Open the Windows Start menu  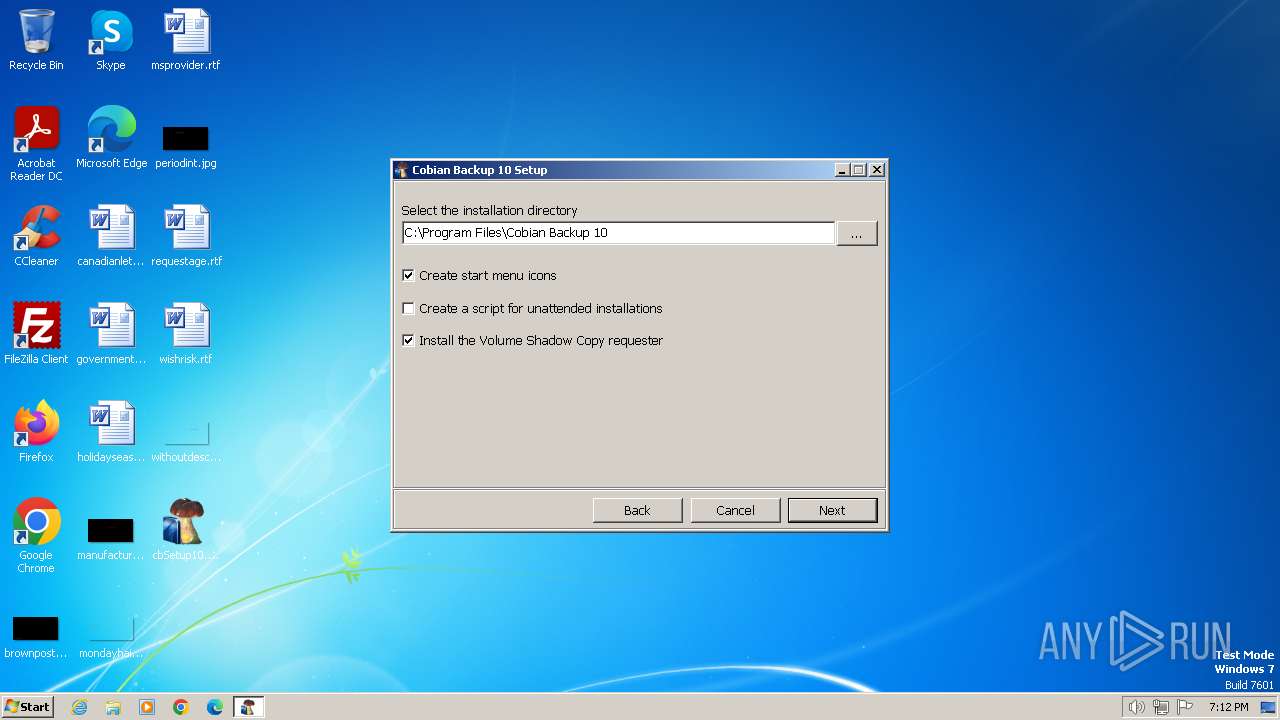point(27,707)
